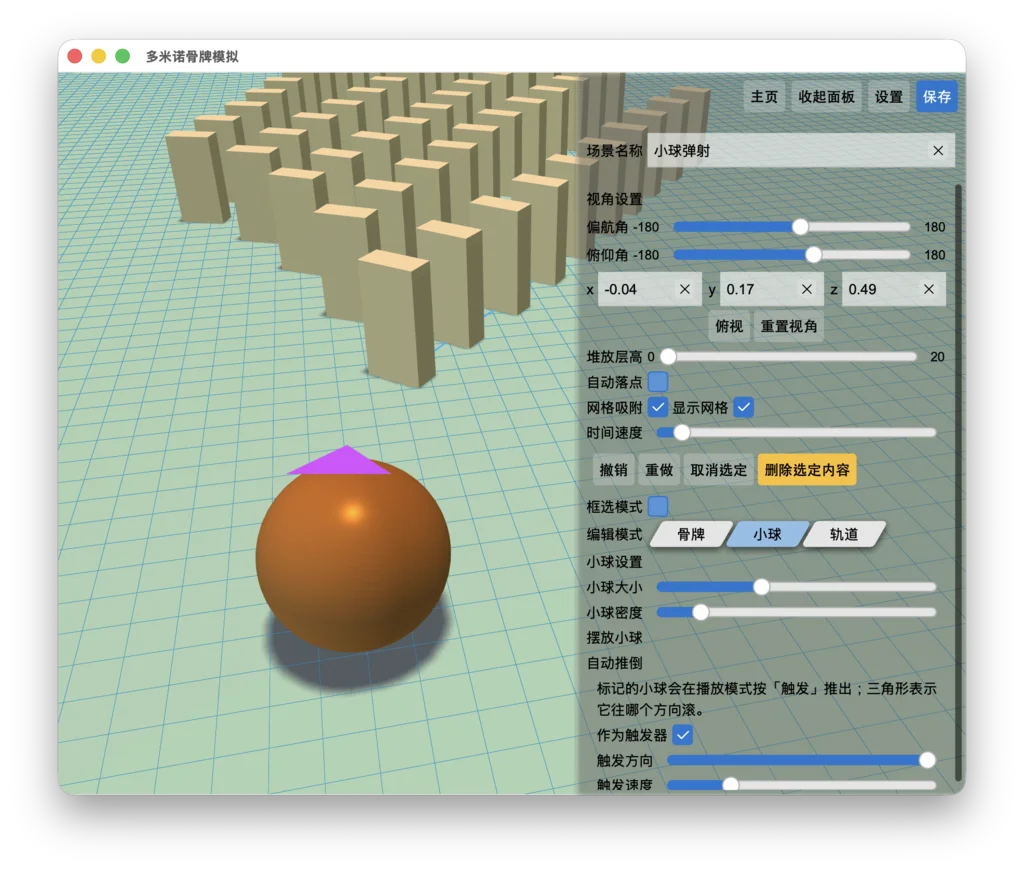The width and height of the screenshot is (1024, 872).
Task: Set the 触发方向 trigger direction slider
Action: [x=801, y=760]
